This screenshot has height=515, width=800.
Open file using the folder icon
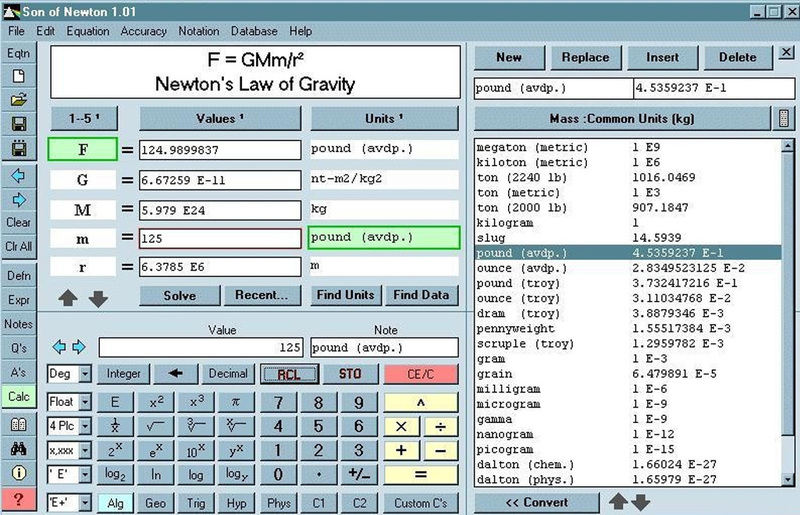(18, 100)
